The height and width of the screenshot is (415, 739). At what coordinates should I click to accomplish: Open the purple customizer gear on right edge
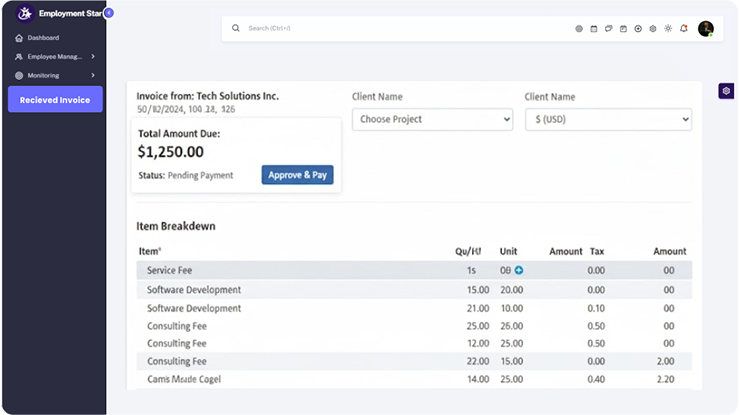726,91
